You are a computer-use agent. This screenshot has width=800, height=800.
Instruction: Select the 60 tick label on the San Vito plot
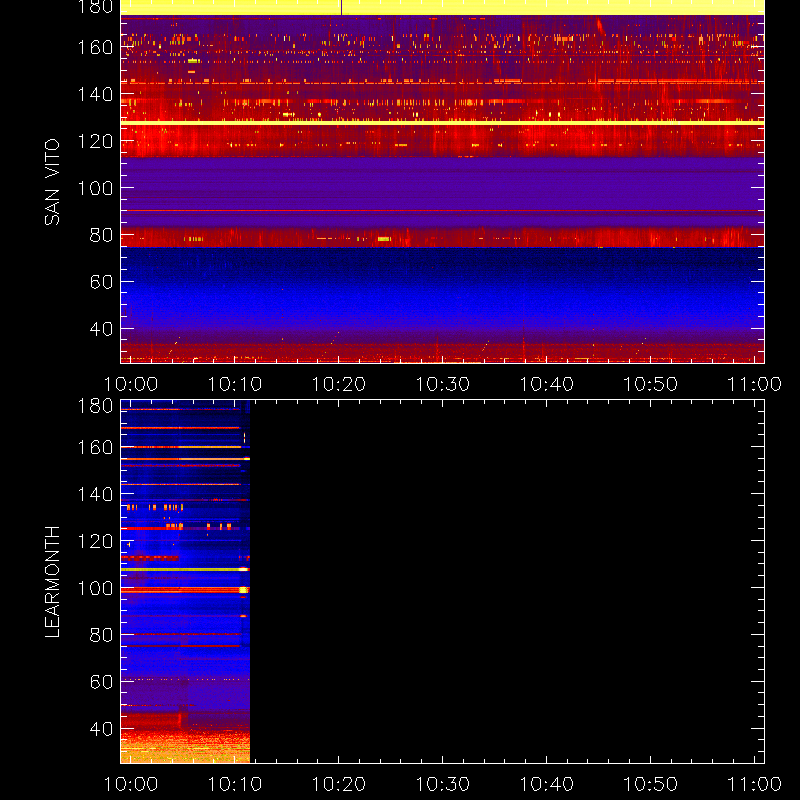point(101,282)
